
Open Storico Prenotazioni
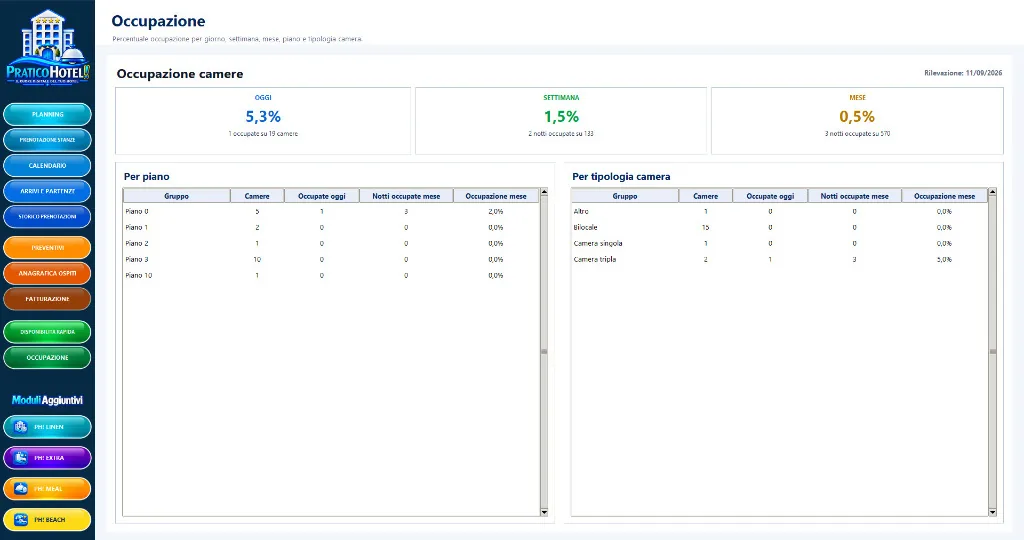(x=47, y=217)
